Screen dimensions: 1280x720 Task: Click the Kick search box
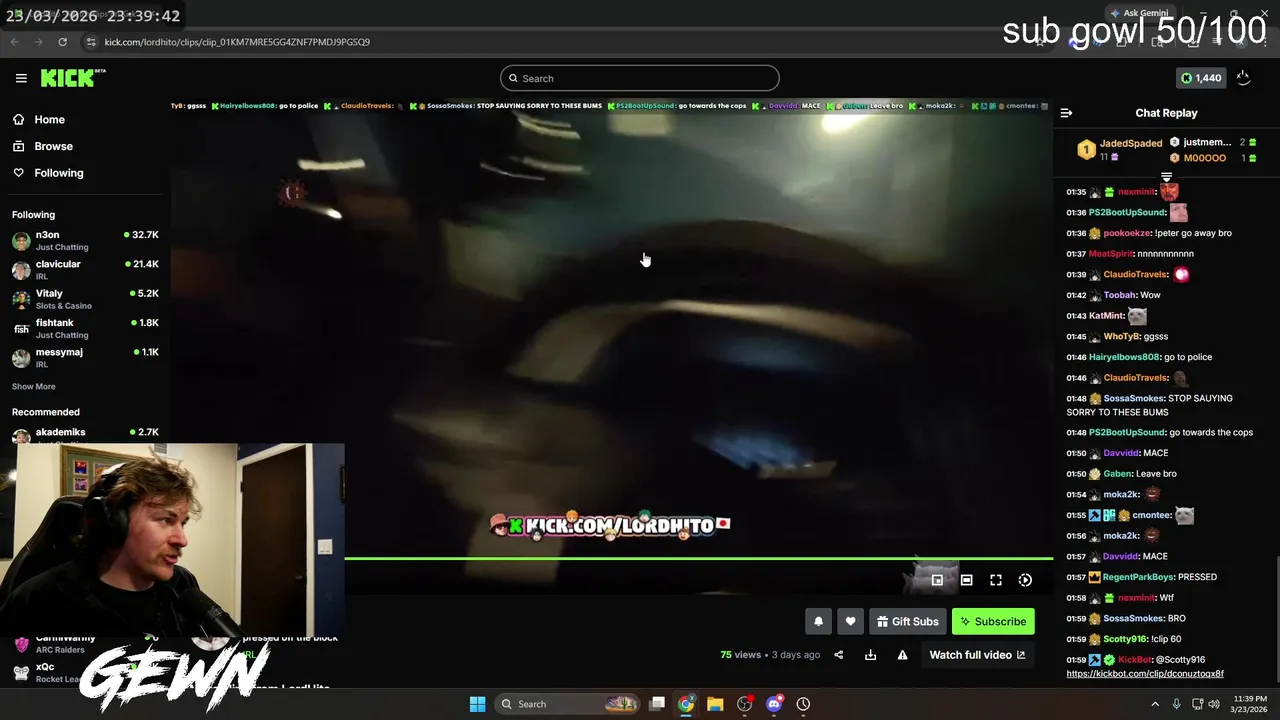point(640,78)
